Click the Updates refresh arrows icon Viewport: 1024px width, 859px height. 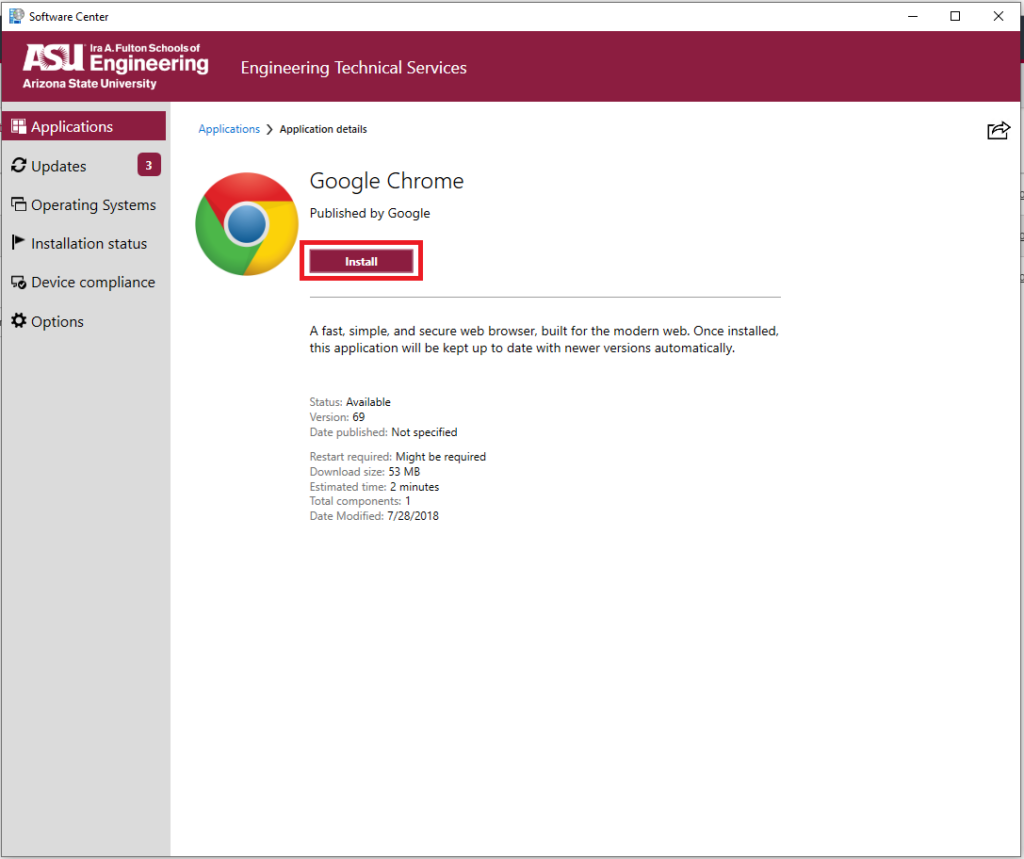tap(19, 165)
